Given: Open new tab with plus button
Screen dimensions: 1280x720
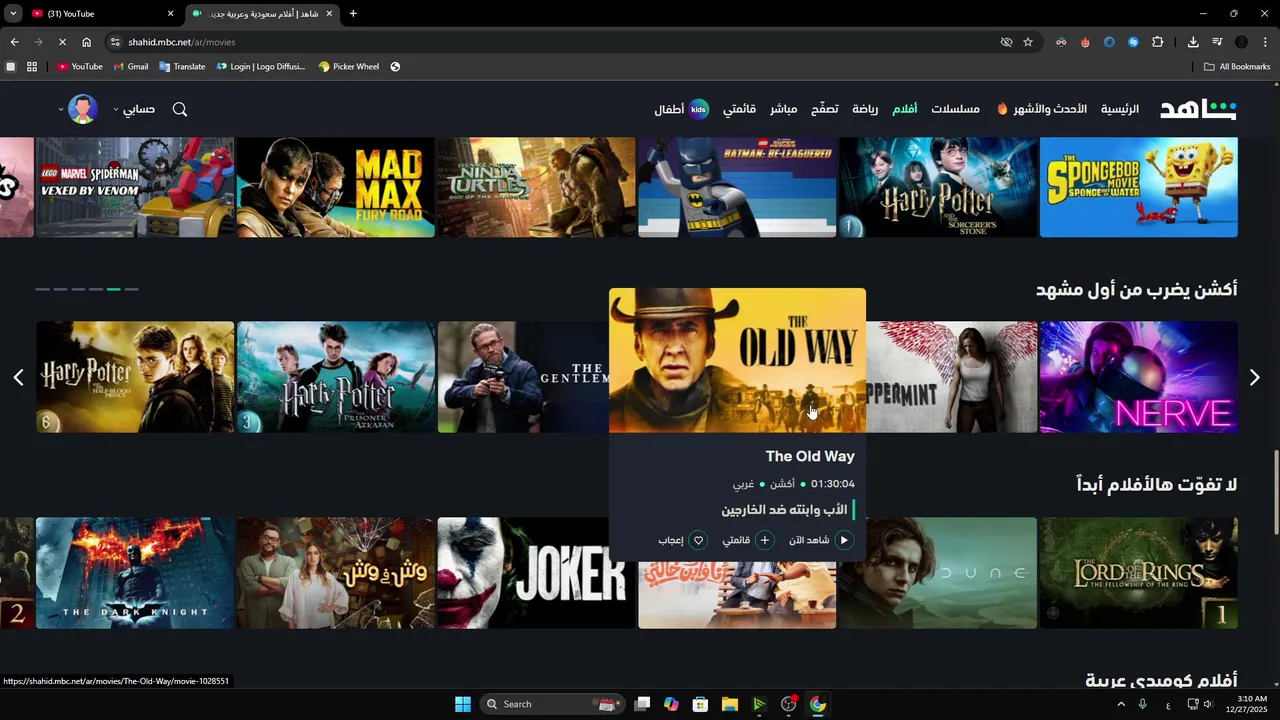Looking at the screenshot, I should [353, 14].
